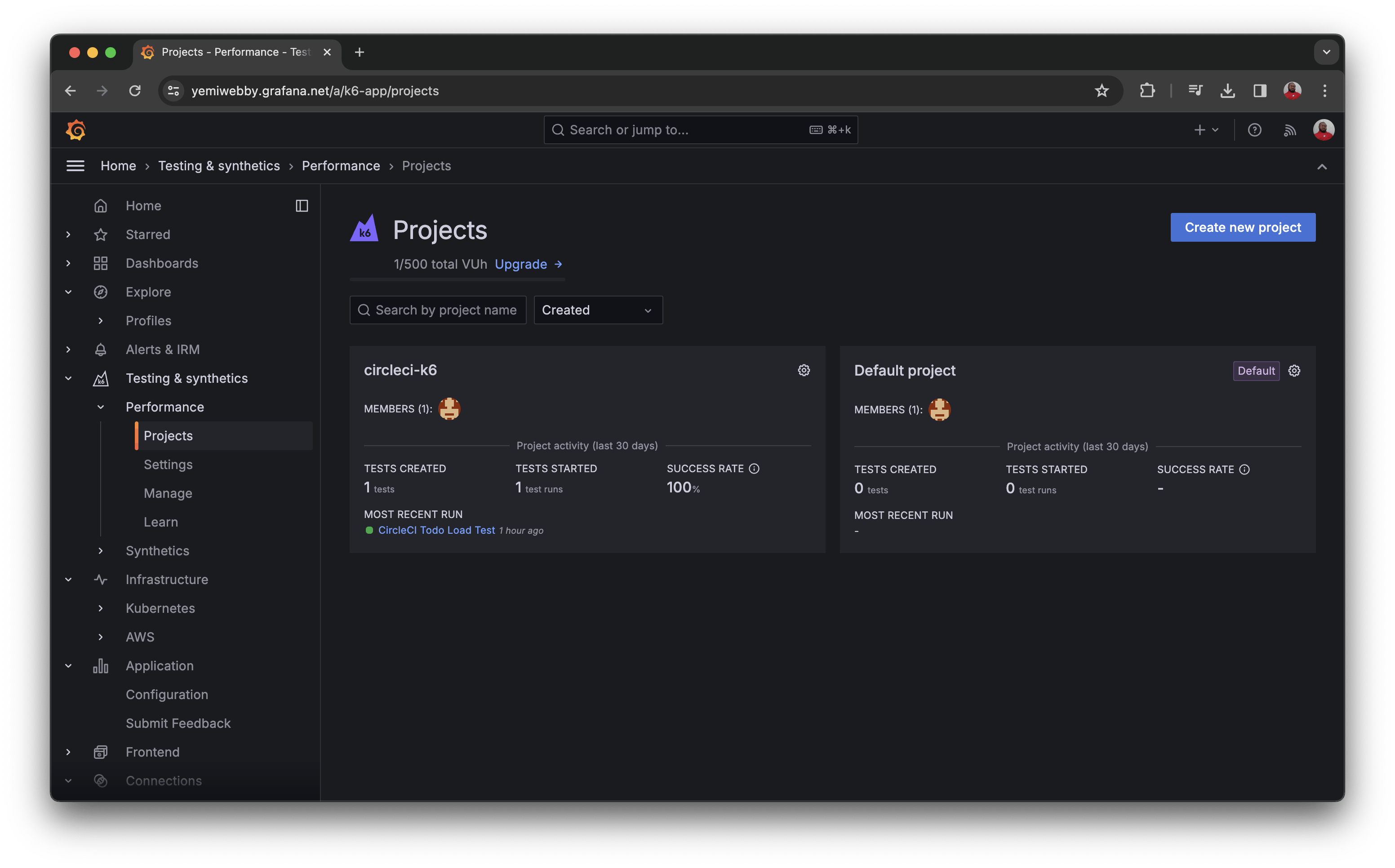This screenshot has height=868, width=1395.
Task: Expand the add new item menu
Action: coord(1205,130)
